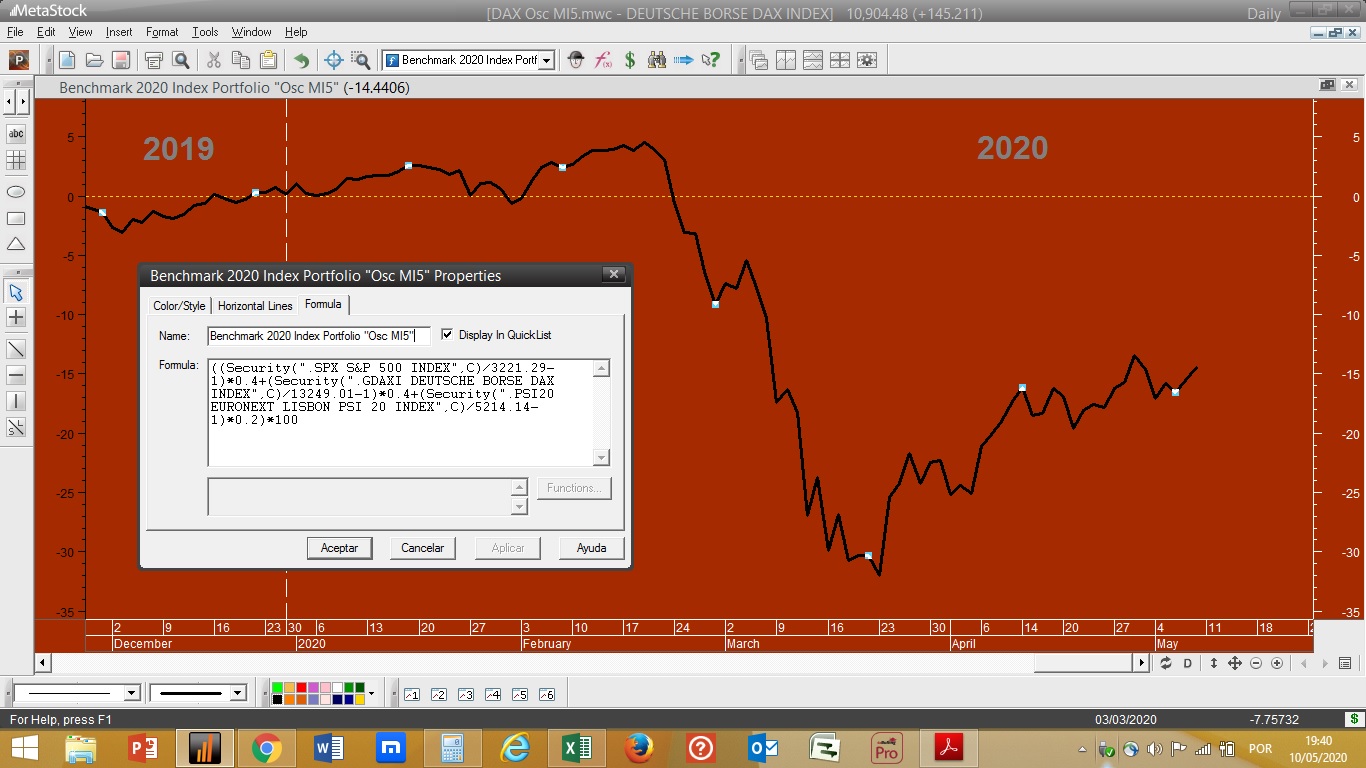Click inside the indicator Name field
Image resolution: width=1366 pixels, height=768 pixels.
[319, 336]
